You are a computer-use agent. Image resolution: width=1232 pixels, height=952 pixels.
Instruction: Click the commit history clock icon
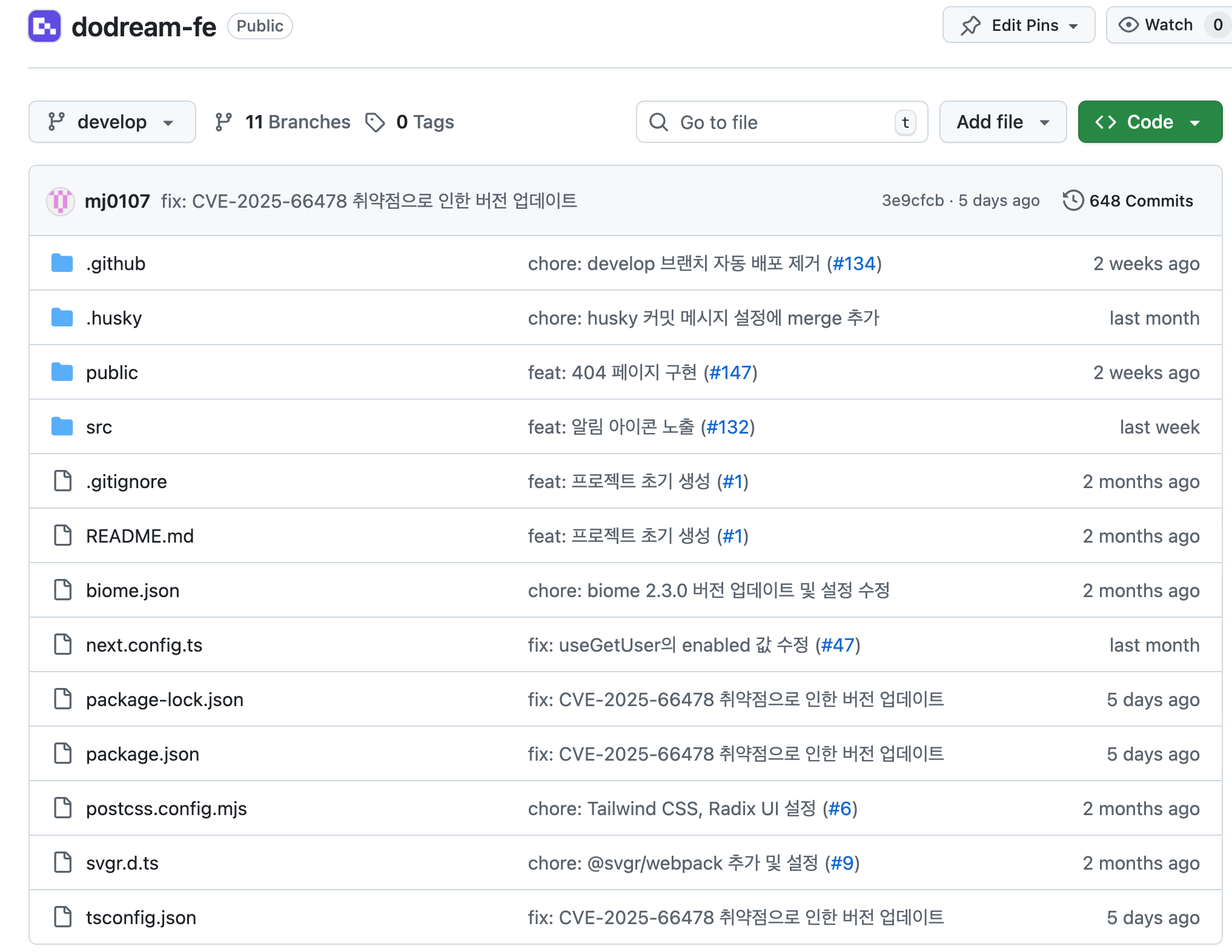click(1073, 200)
